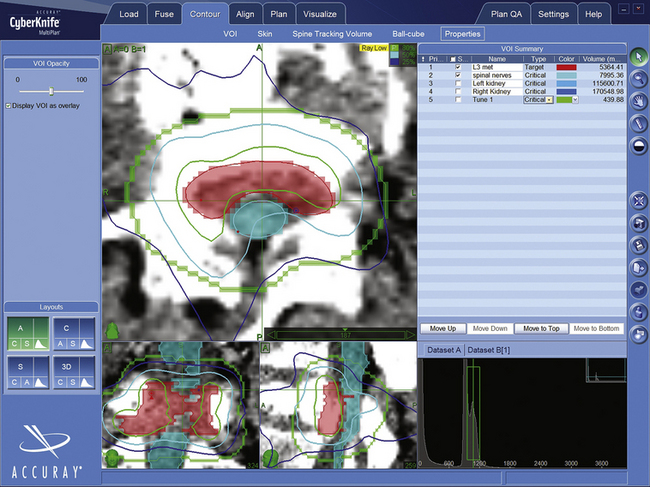This screenshot has height=487, width=650.
Task: Adjust the VOI Opacity slider
Action: click(x=49, y=91)
